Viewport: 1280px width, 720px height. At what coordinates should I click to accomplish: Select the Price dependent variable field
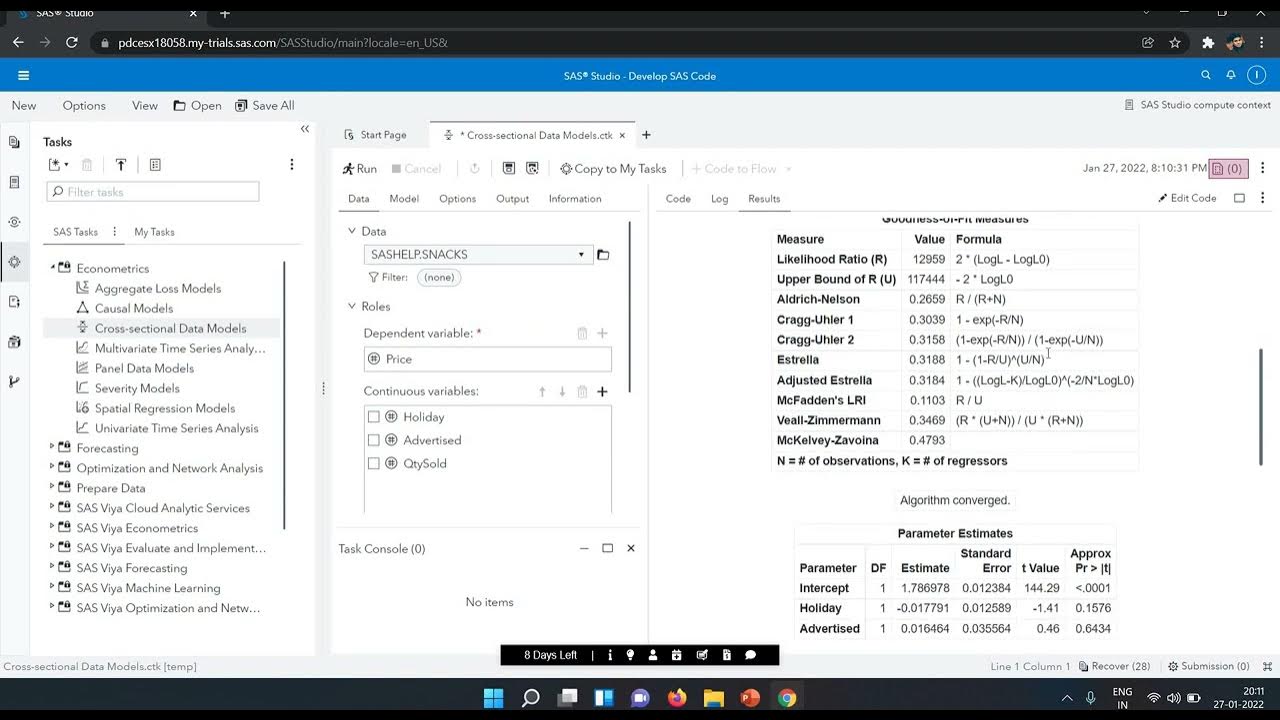pos(488,359)
